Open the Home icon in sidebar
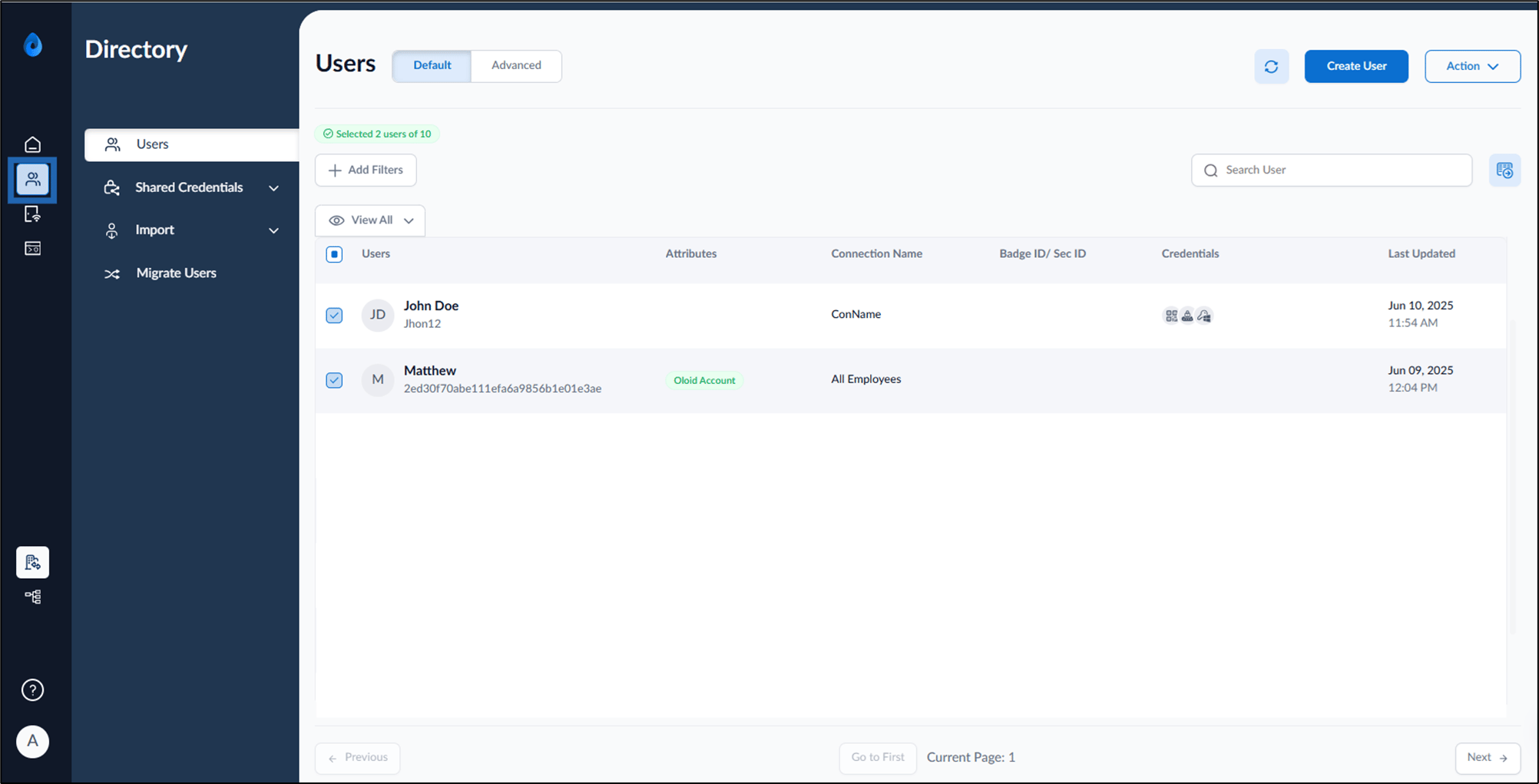Image resolution: width=1539 pixels, height=784 pixels. [32, 144]
